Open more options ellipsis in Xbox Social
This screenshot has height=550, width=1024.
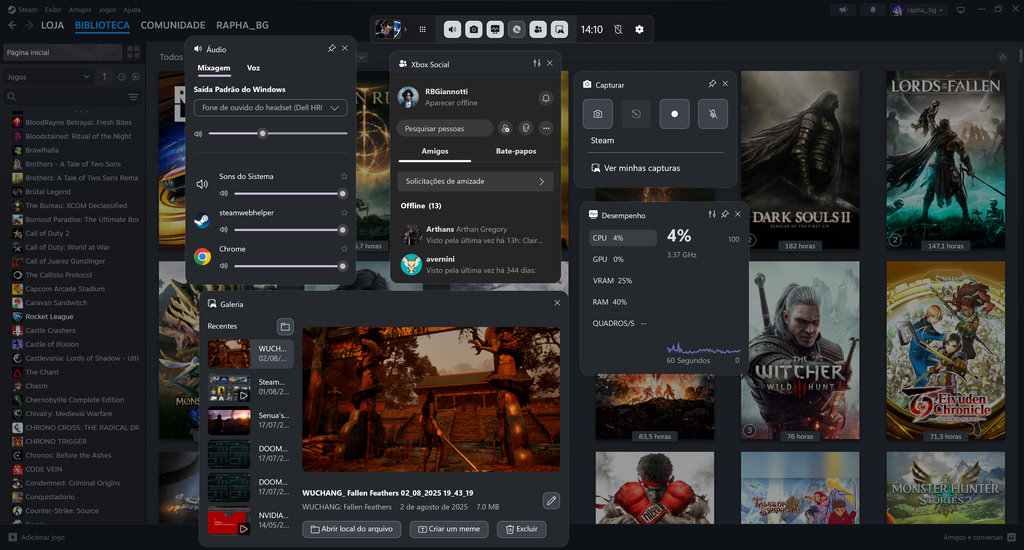[546, 128]
